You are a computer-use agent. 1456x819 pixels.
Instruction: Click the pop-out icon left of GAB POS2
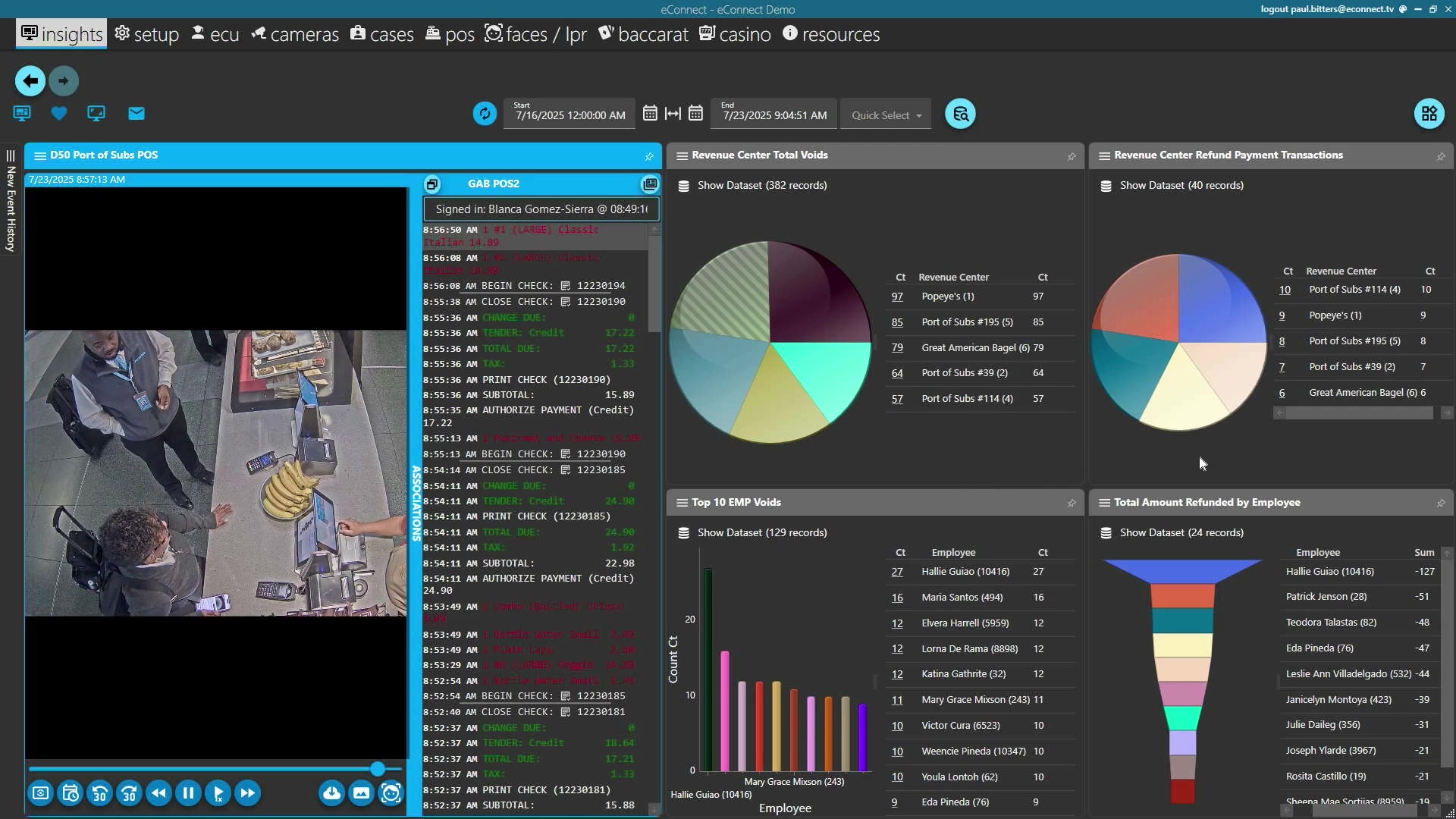click(432, 184)
